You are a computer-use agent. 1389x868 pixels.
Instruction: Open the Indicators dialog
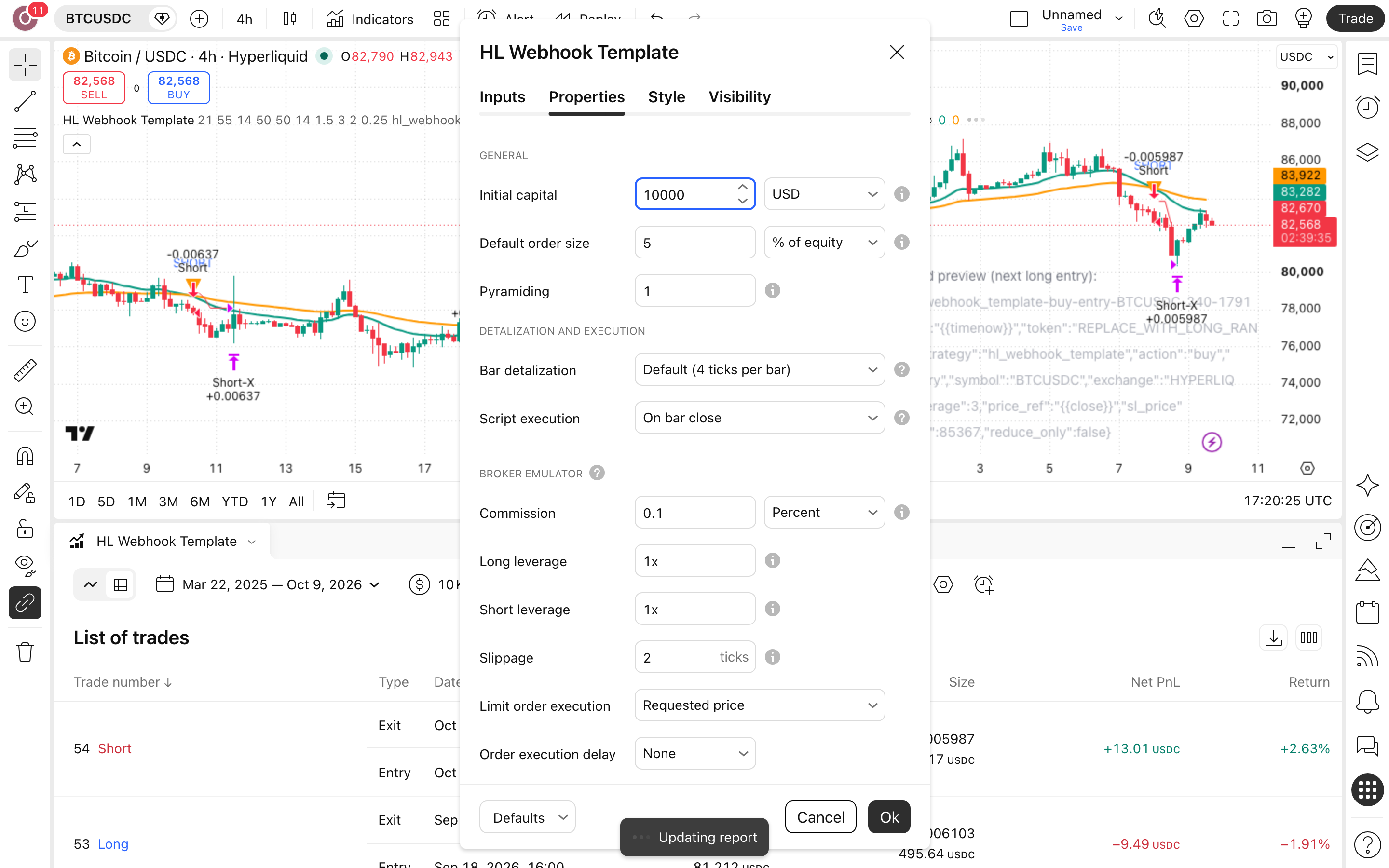point(369,19)
